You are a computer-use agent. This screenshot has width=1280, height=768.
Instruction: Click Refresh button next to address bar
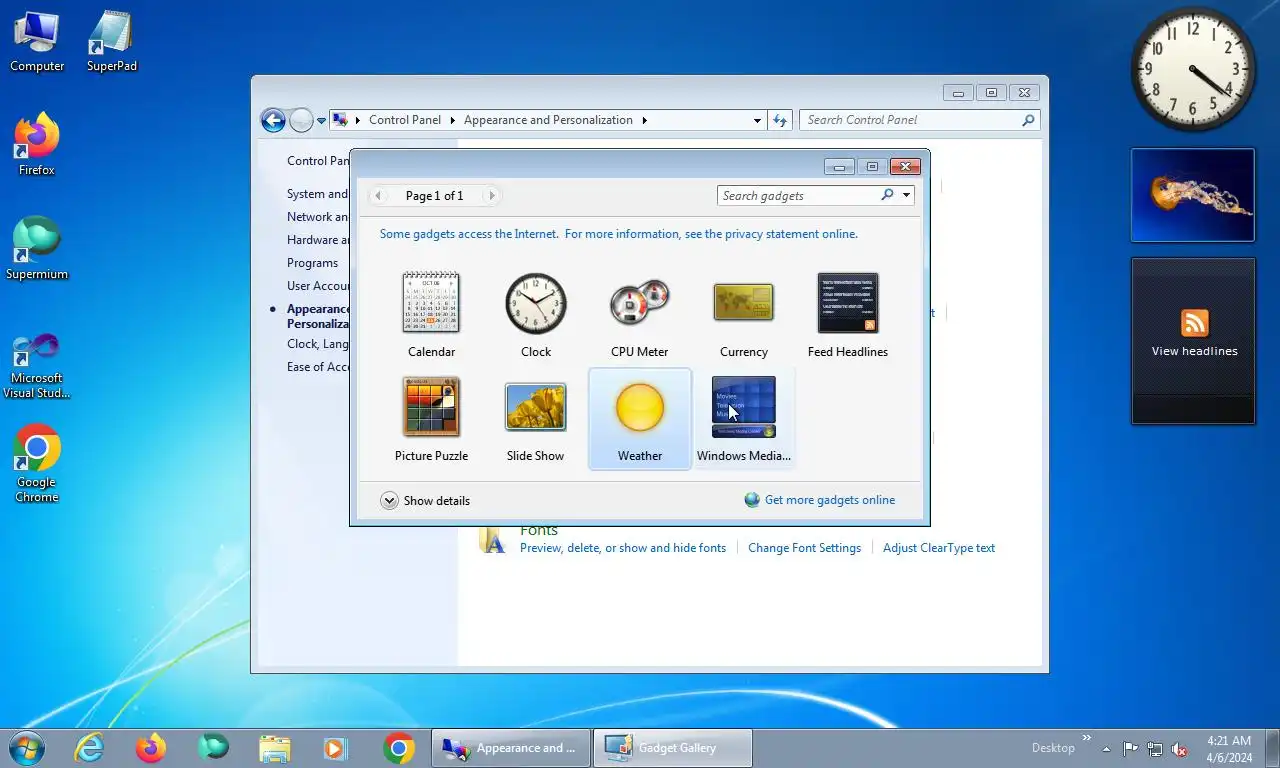click(780, 120)
